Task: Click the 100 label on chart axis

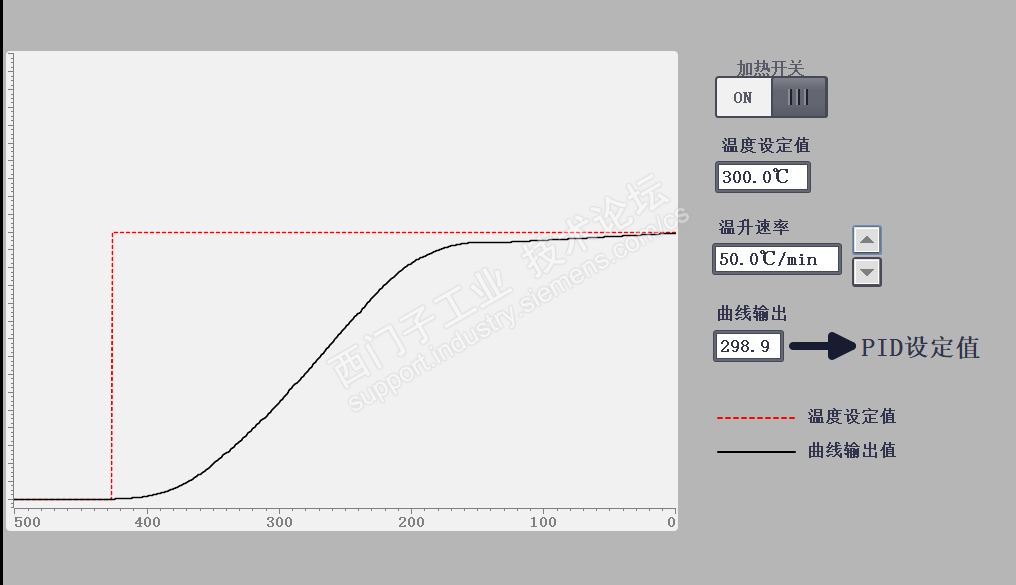Action: (x=543, y=522)
